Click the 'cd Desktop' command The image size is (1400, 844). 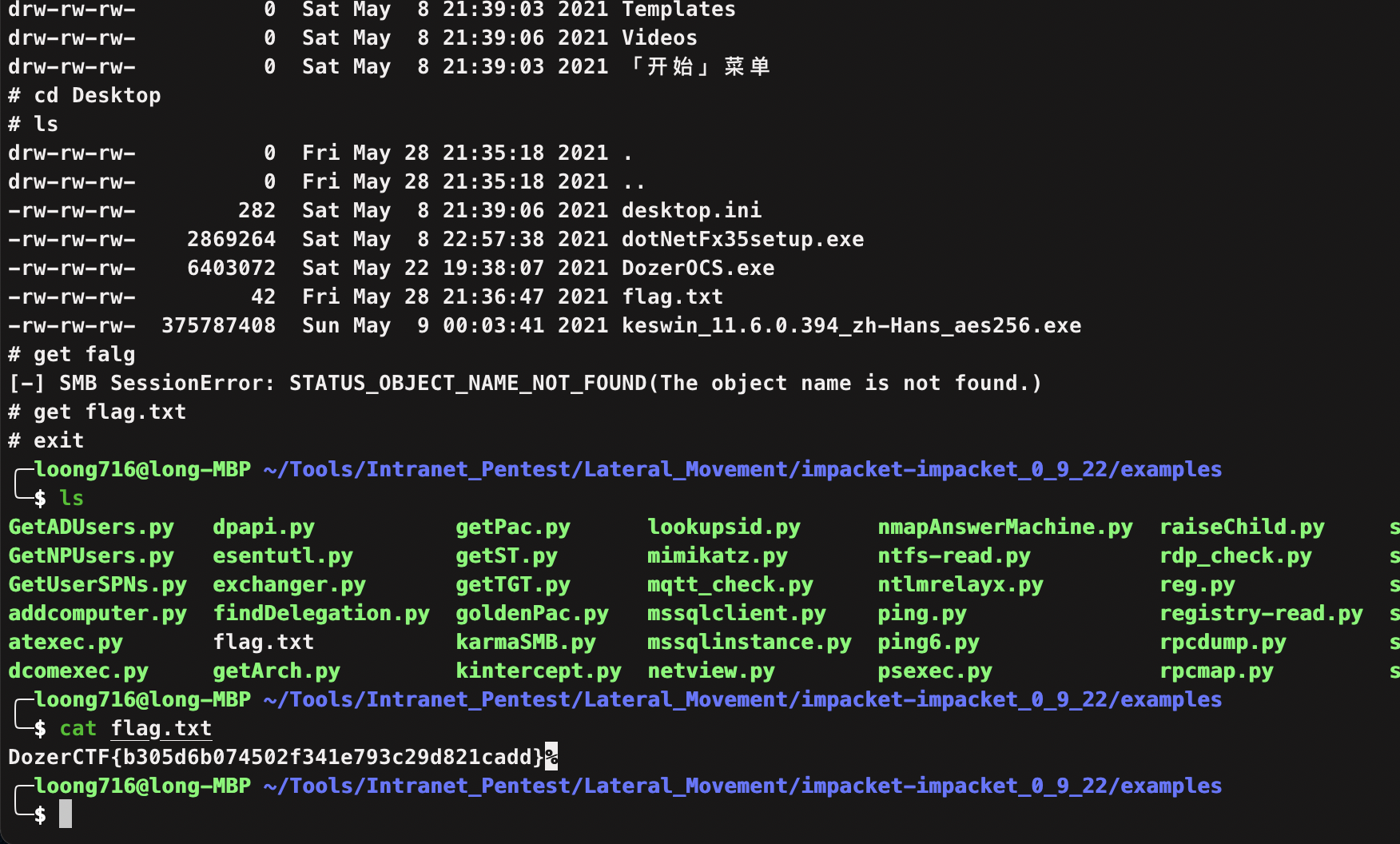click(x=97, y=95)
